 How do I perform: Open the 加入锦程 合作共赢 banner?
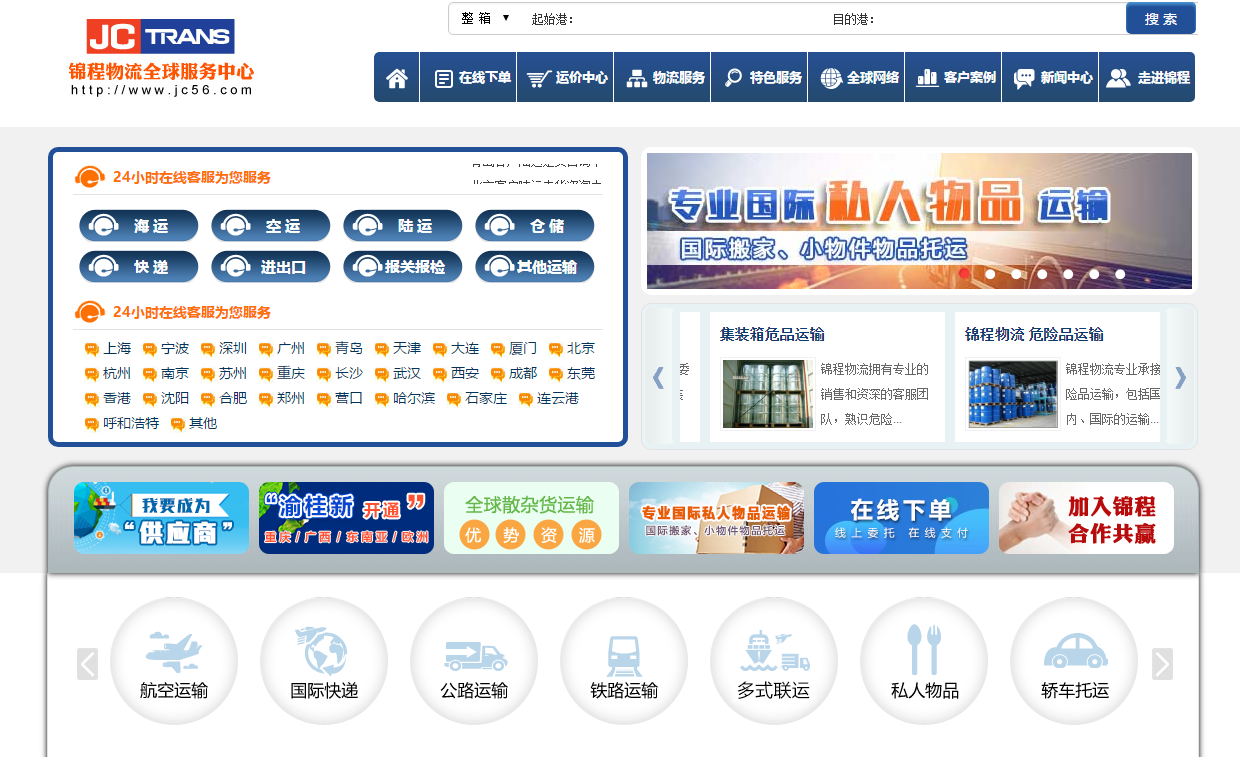1086,518
